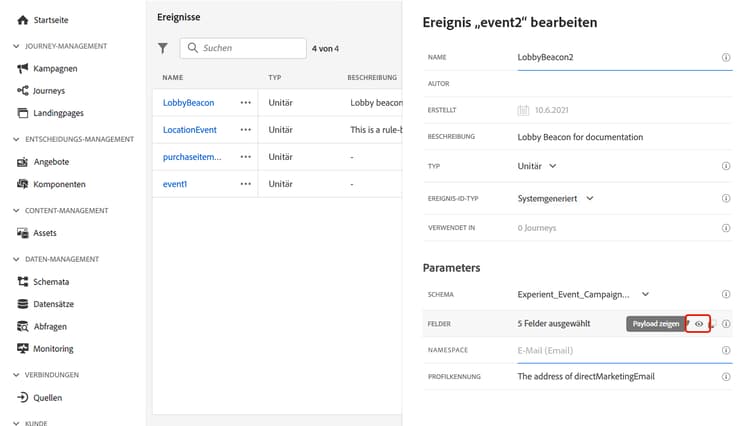Click the Kampagnen megaphone icon
Viewport: 750px width, 426px height.
(22, 68)
